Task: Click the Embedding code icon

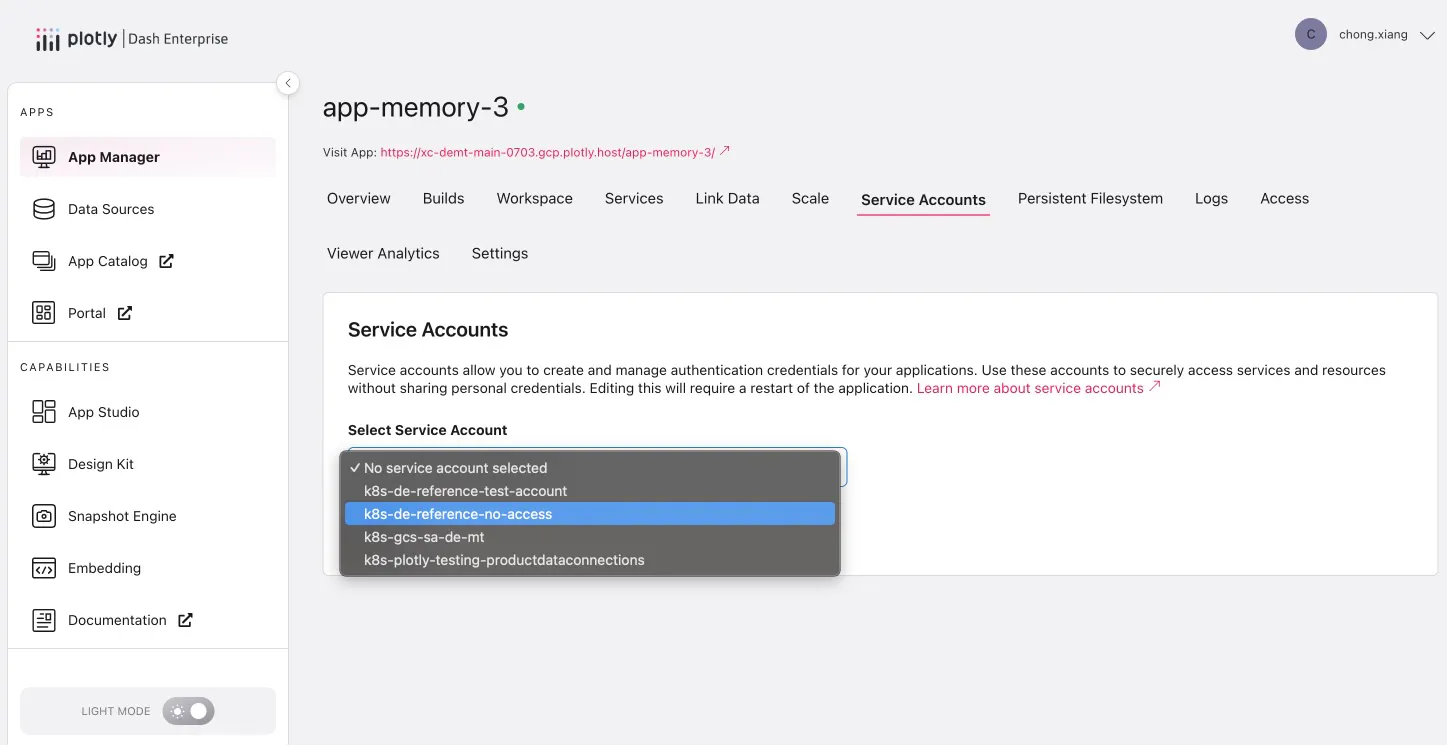Action: tap(44, 568)
